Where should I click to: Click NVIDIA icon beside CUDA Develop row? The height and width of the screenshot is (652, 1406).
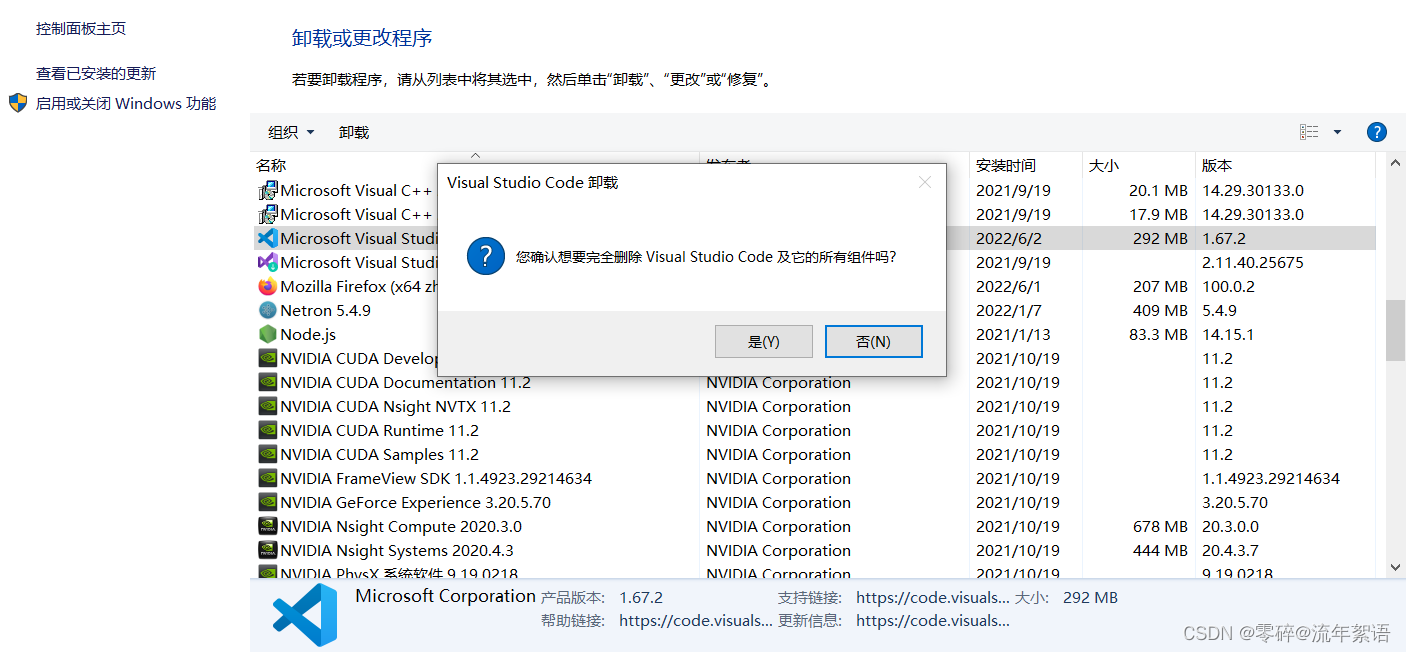pyautogui.click(x=267, y=358)
